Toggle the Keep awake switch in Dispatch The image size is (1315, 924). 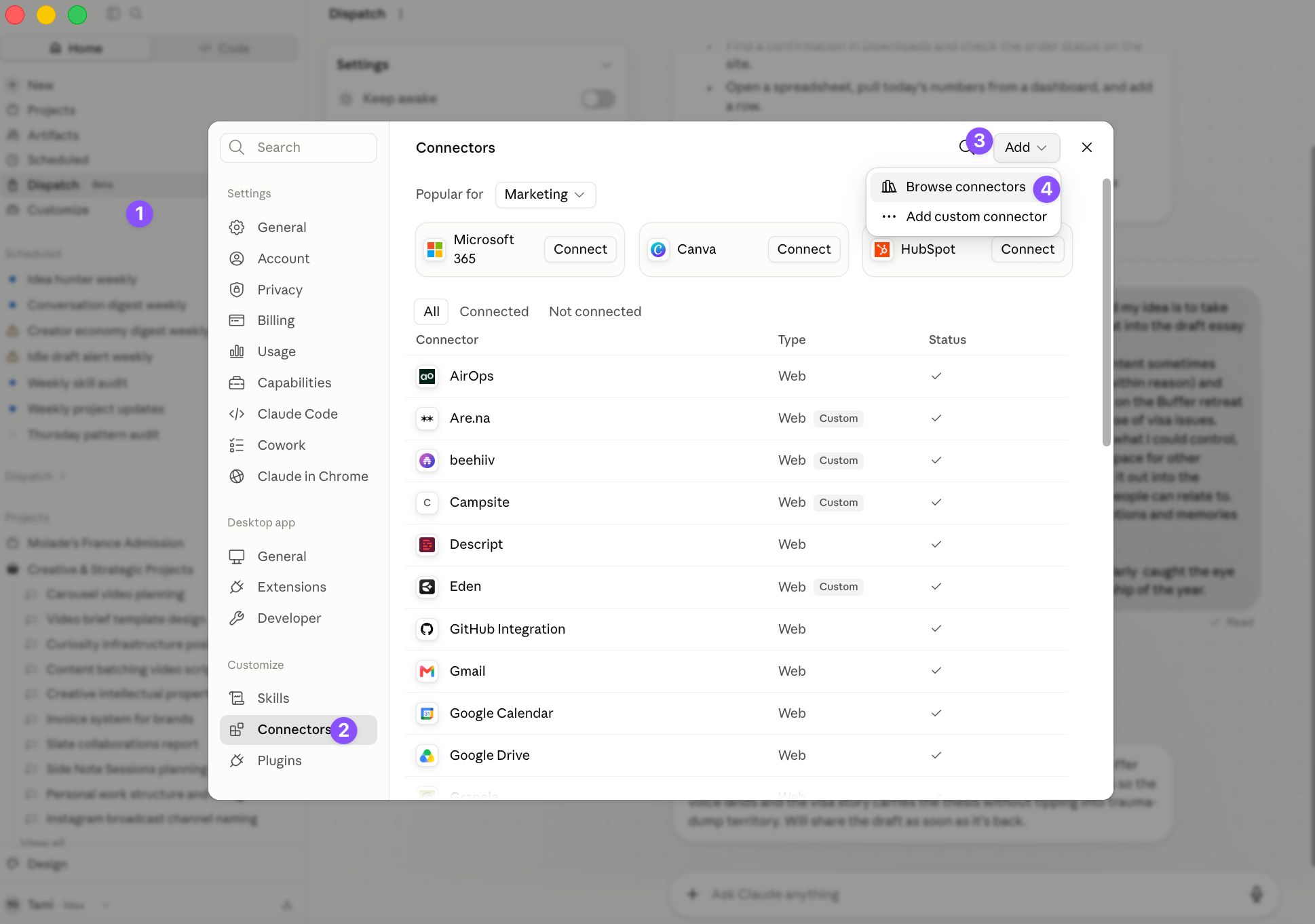(x=598, y=99)
